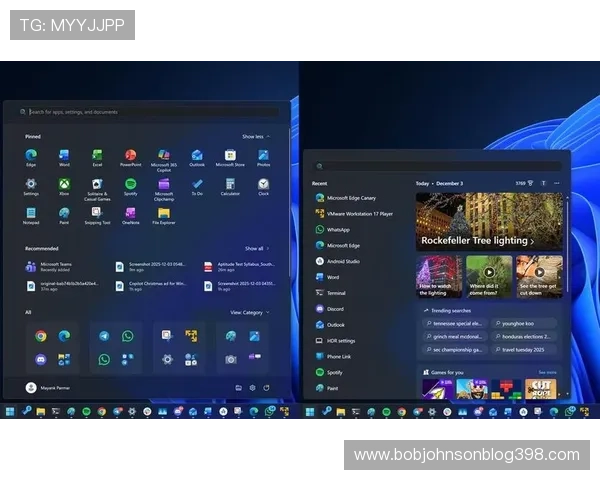Open WhatsApp from the Recent list

click(x=333, y=230)
